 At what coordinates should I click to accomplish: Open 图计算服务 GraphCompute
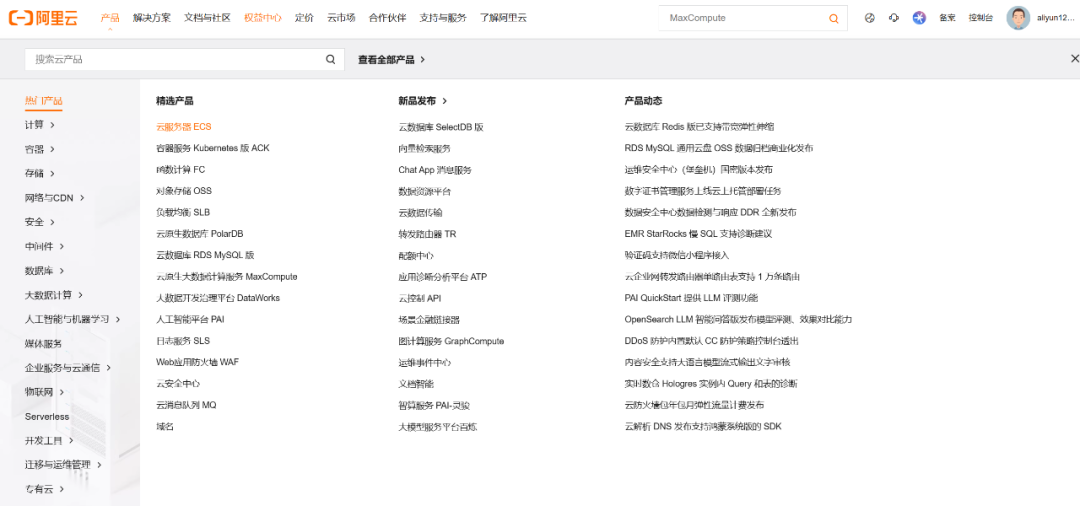pos(451,341)
